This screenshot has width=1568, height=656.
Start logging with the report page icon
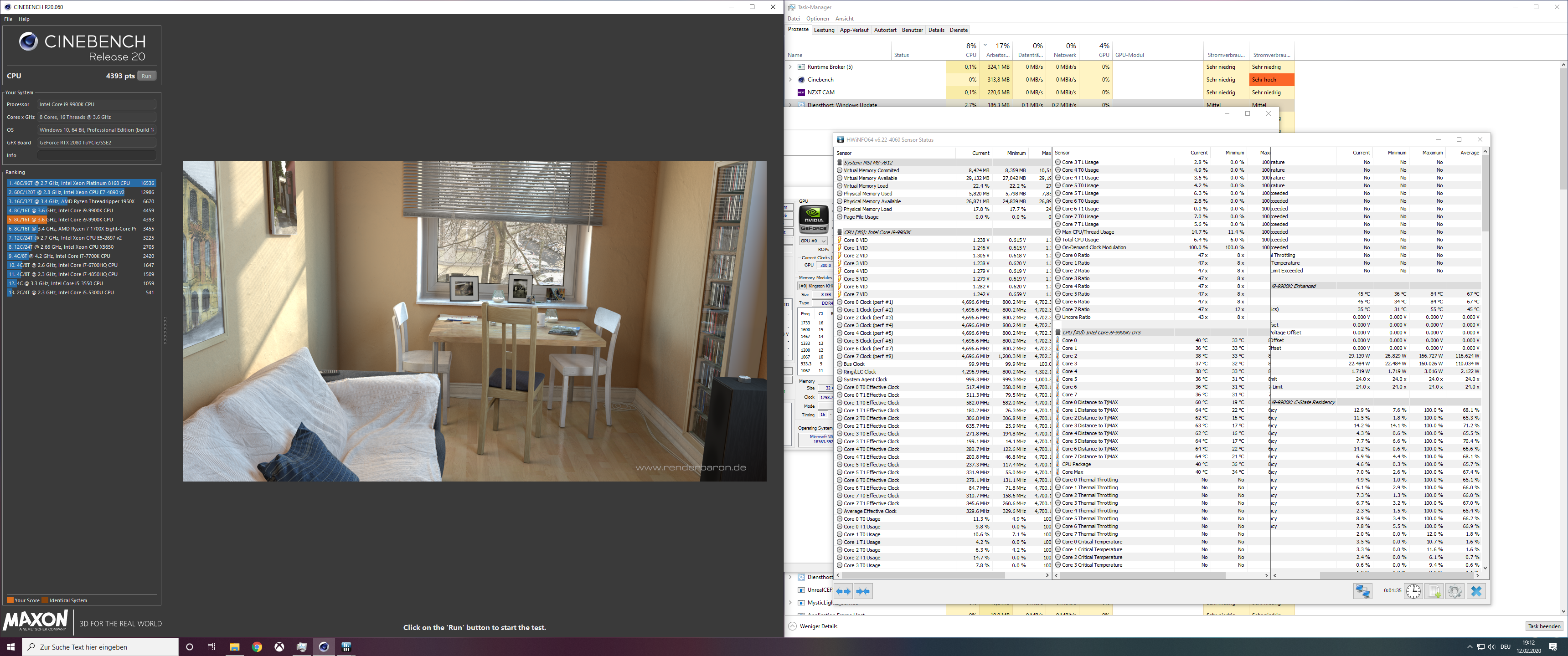pyautogui.click(x=1434, y=591)
